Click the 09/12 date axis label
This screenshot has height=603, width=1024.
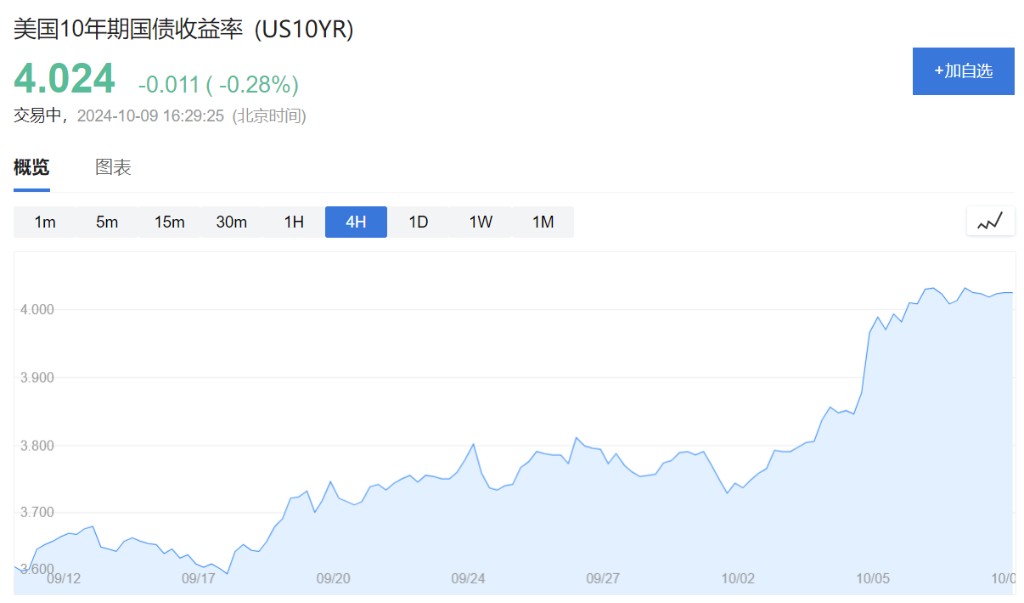pyautogui.click(x=64, y=578)
